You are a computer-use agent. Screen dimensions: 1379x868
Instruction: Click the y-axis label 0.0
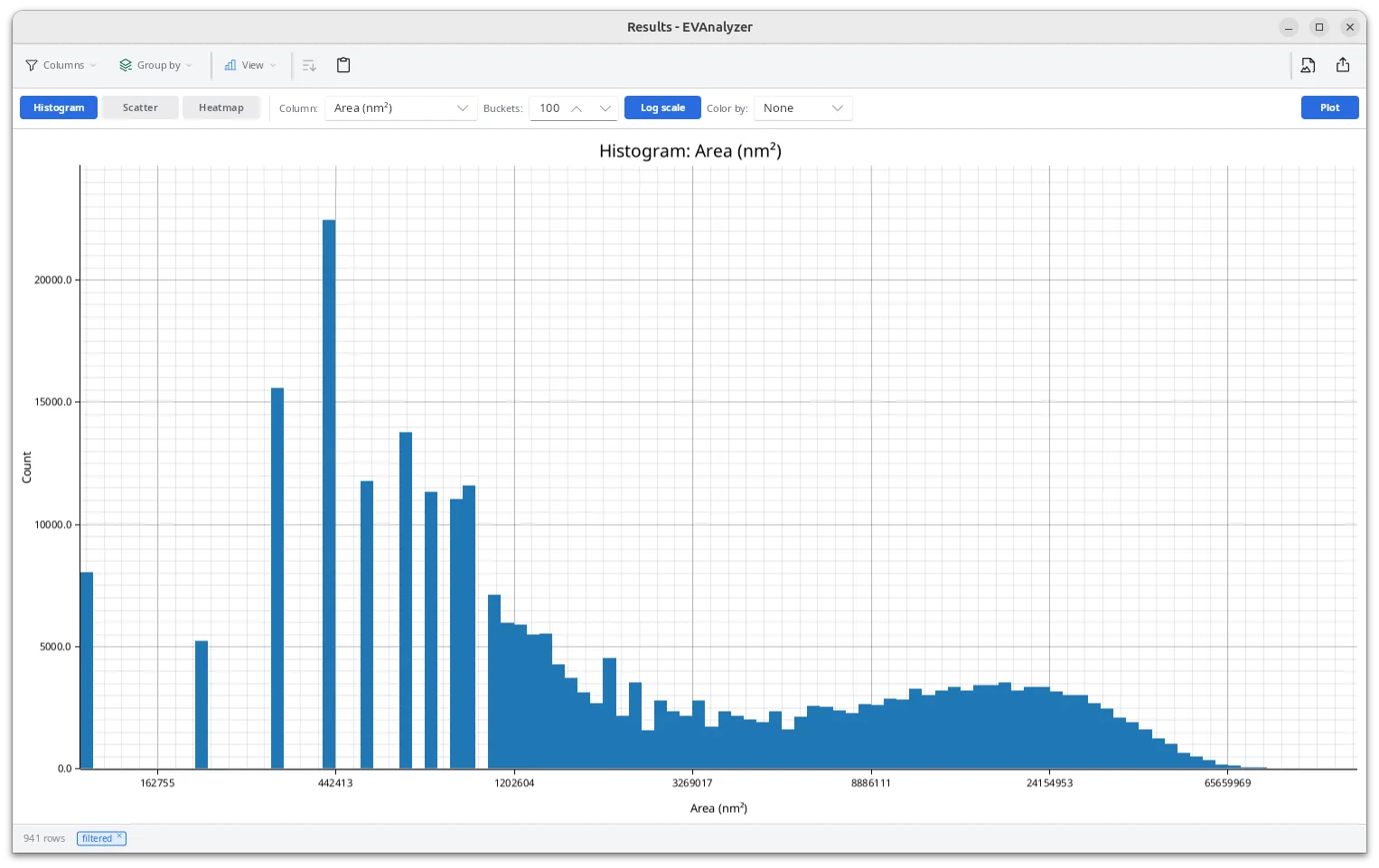coord(64,769)
